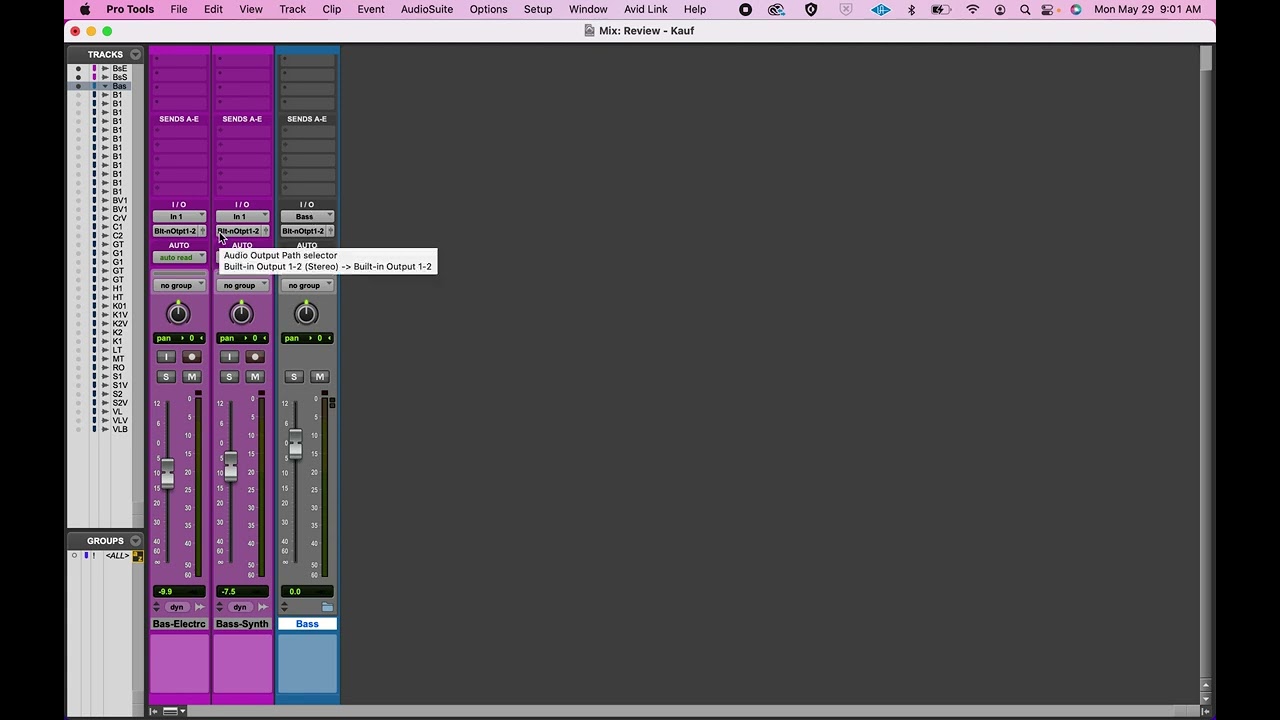Click the Bass track pan knob

click(x=306, y=314)
